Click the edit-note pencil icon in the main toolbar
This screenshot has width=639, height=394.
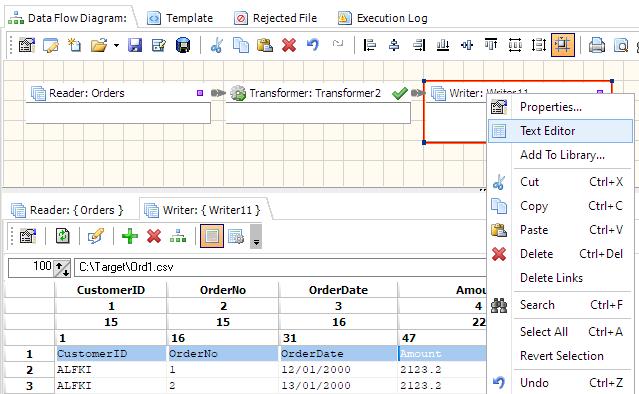tap(51, 45)
